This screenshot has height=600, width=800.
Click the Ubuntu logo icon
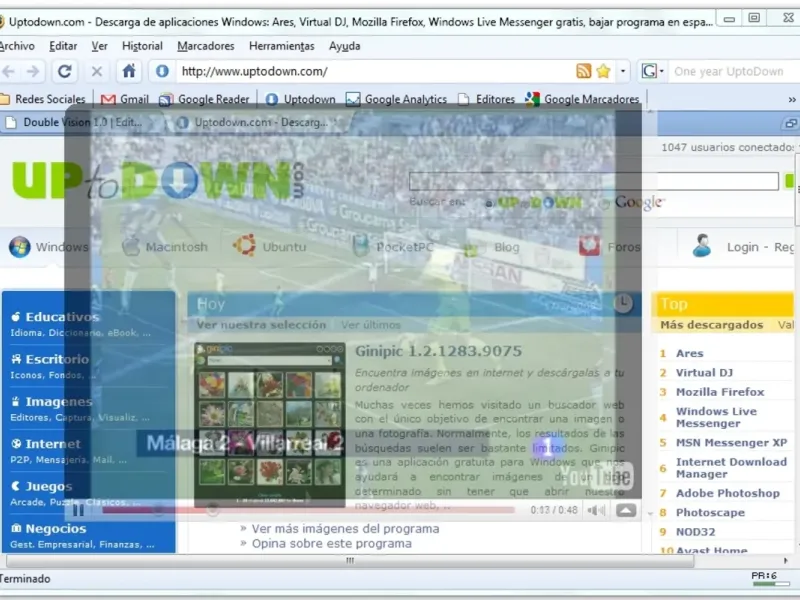click(x=244, y=245)
